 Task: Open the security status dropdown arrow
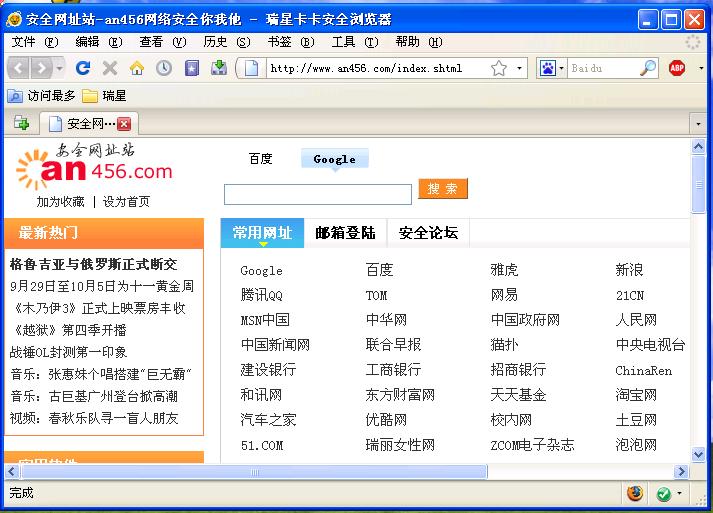tap(680, 493)
